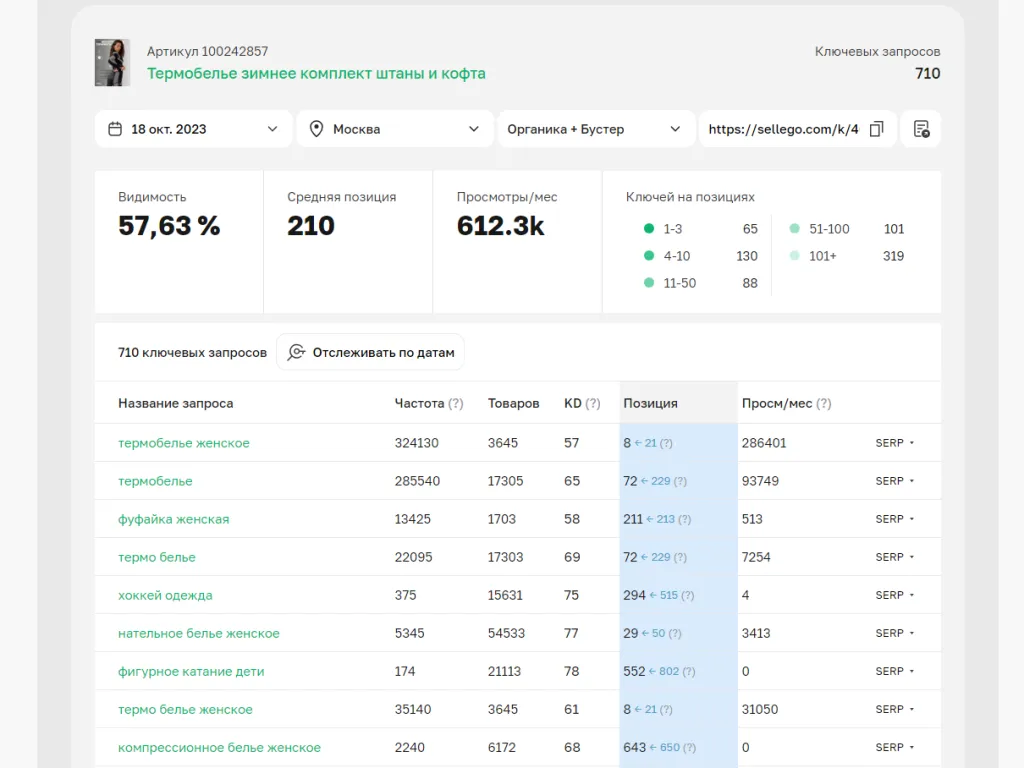Open the термо белье женское query link
The height and width of the screenshot is (768, 1024).
[x=185, y=709]
